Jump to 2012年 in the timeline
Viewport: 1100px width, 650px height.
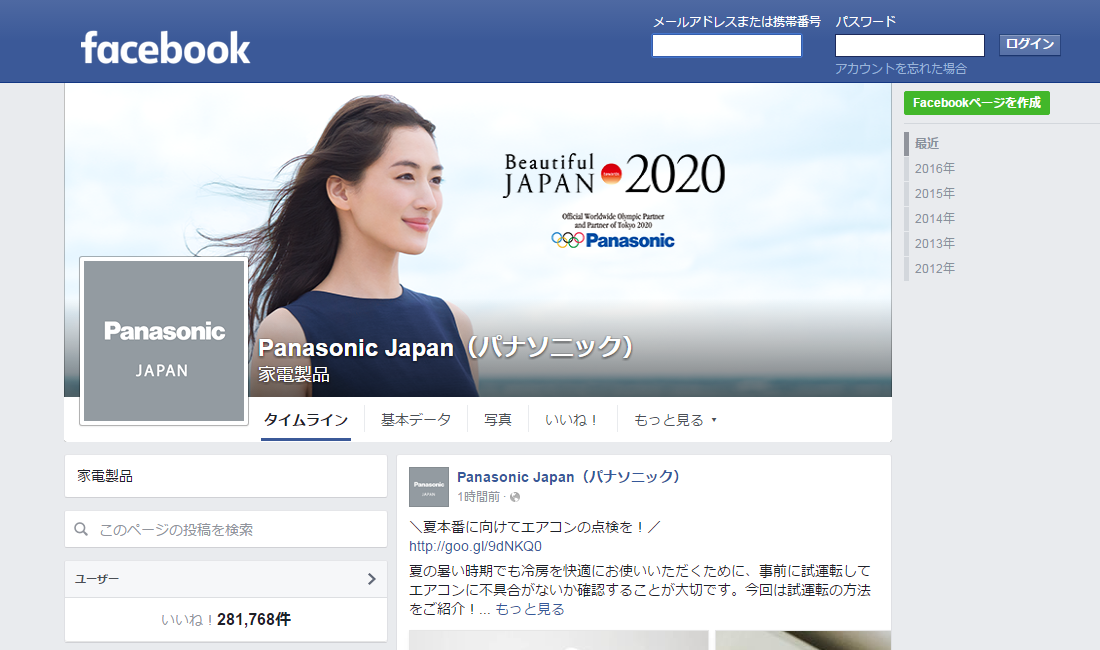(x=934, y=269)
